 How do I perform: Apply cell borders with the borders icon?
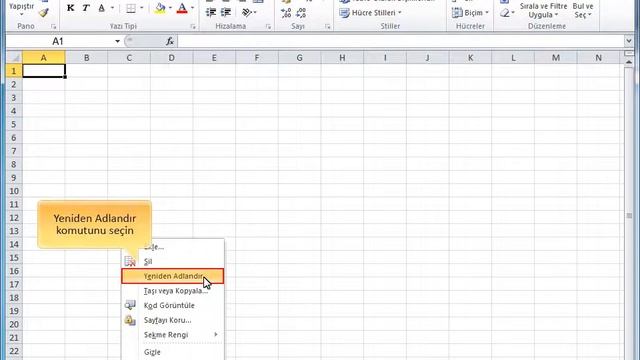click(x=131, y=8)
